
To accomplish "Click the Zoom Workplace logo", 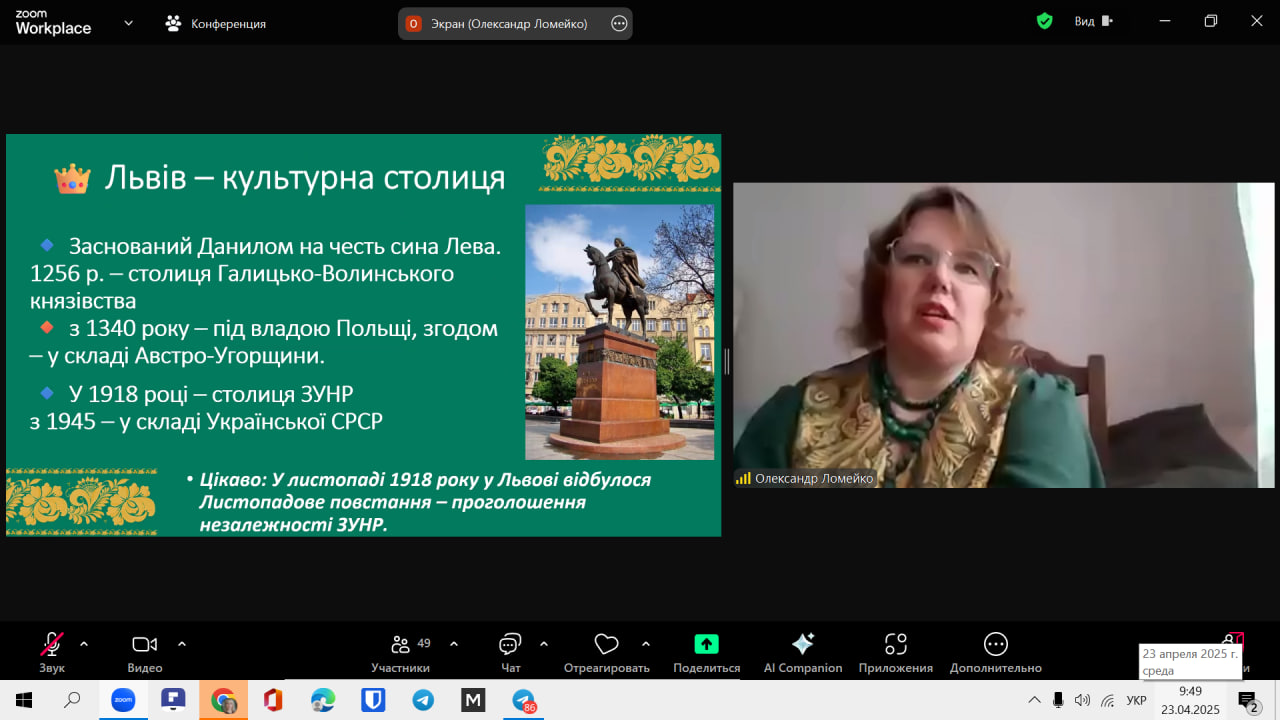I will 53,23.
